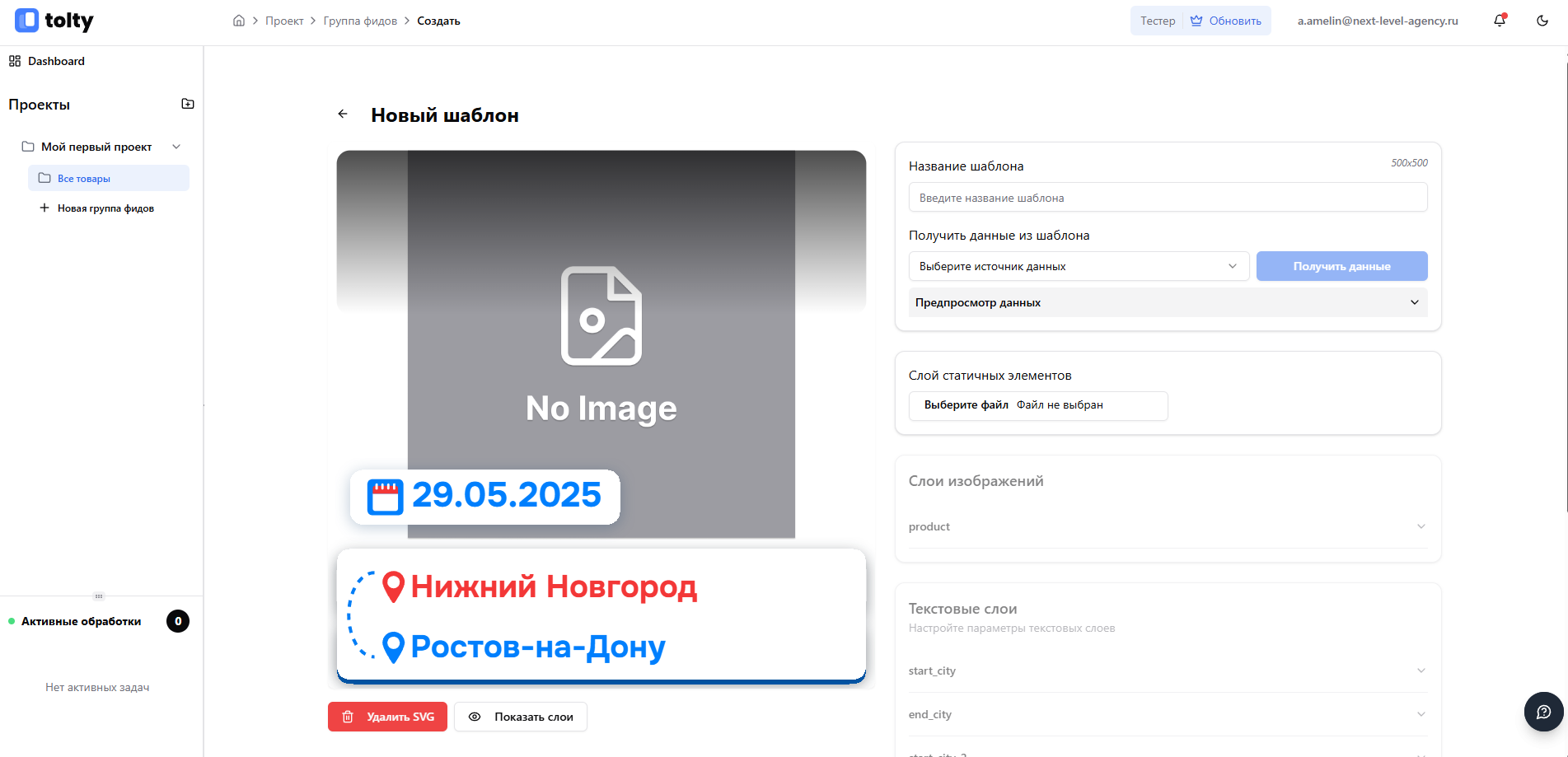Expand Предпросмотр данных section
Viewport: 1568px width, 757px height.
1168,302
